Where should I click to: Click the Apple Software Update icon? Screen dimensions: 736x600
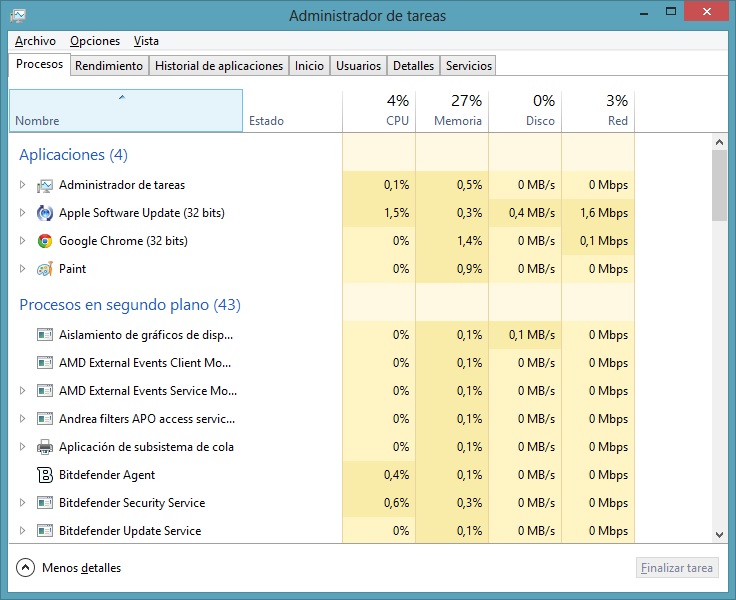coord(44,213)
